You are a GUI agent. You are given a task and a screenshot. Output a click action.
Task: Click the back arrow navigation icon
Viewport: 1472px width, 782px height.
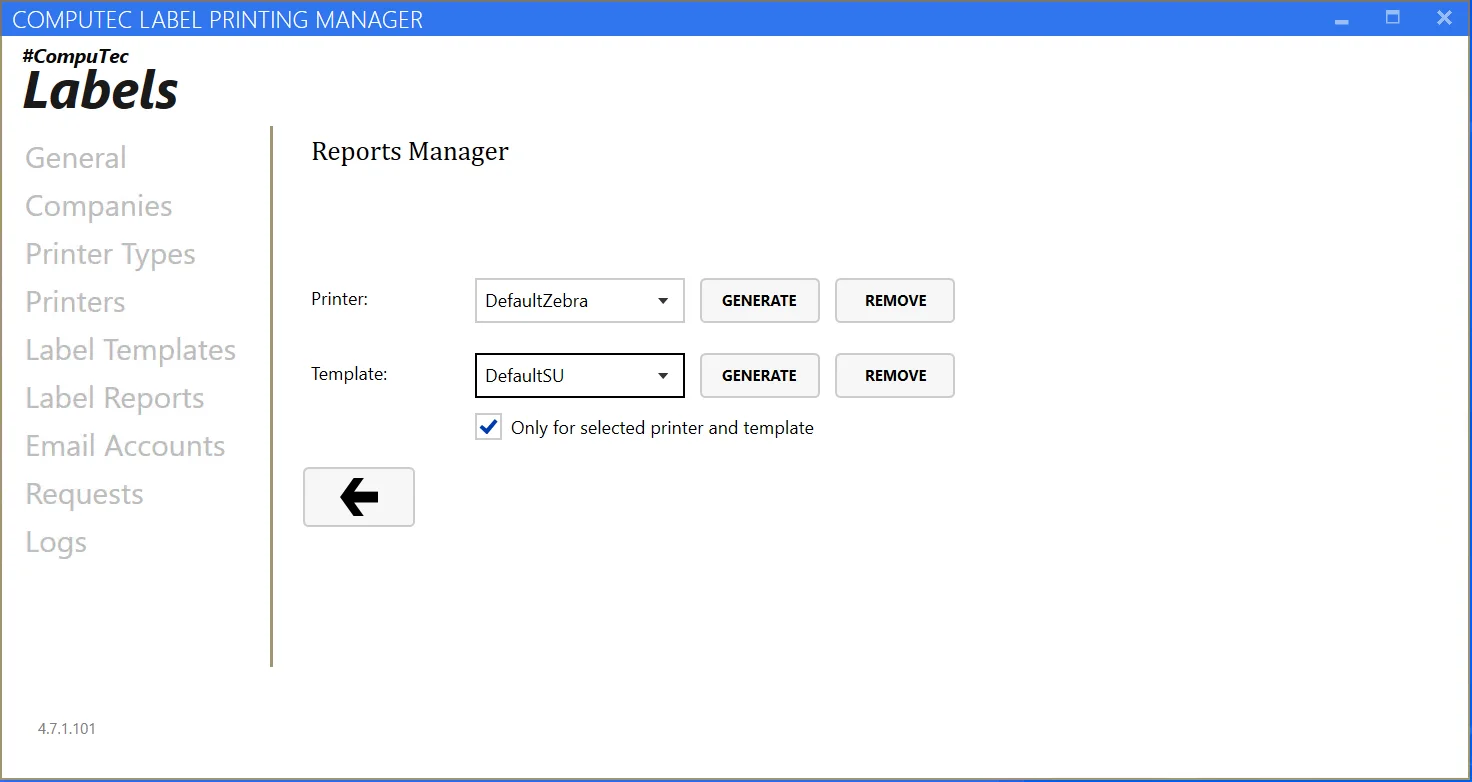click(x=358, y=496)
